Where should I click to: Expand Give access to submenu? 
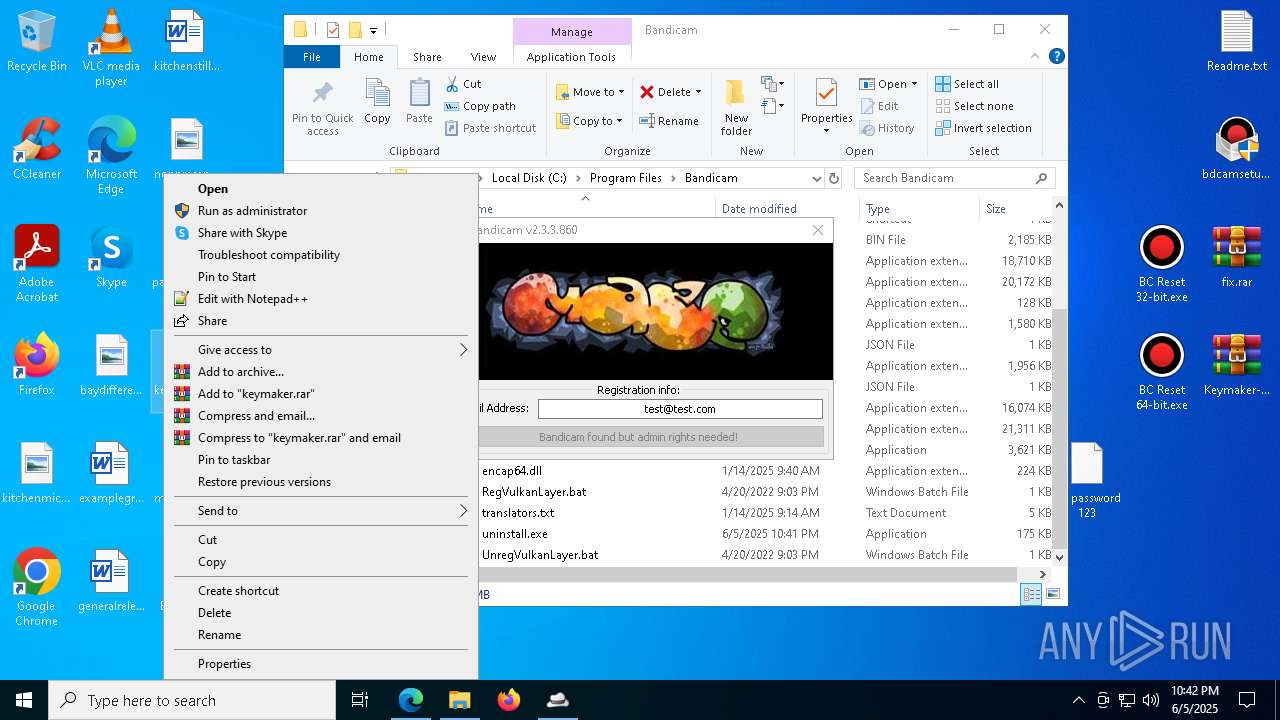point(321,350)
